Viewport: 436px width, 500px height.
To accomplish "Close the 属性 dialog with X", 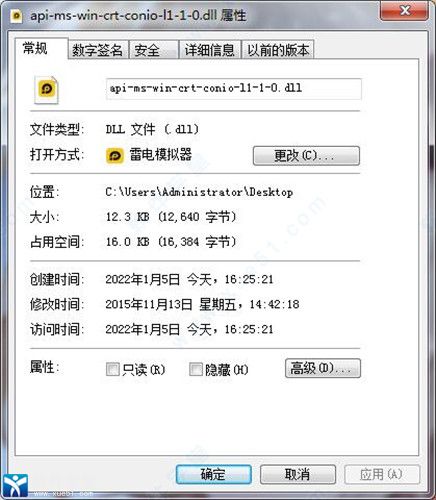I will [404, 11].
